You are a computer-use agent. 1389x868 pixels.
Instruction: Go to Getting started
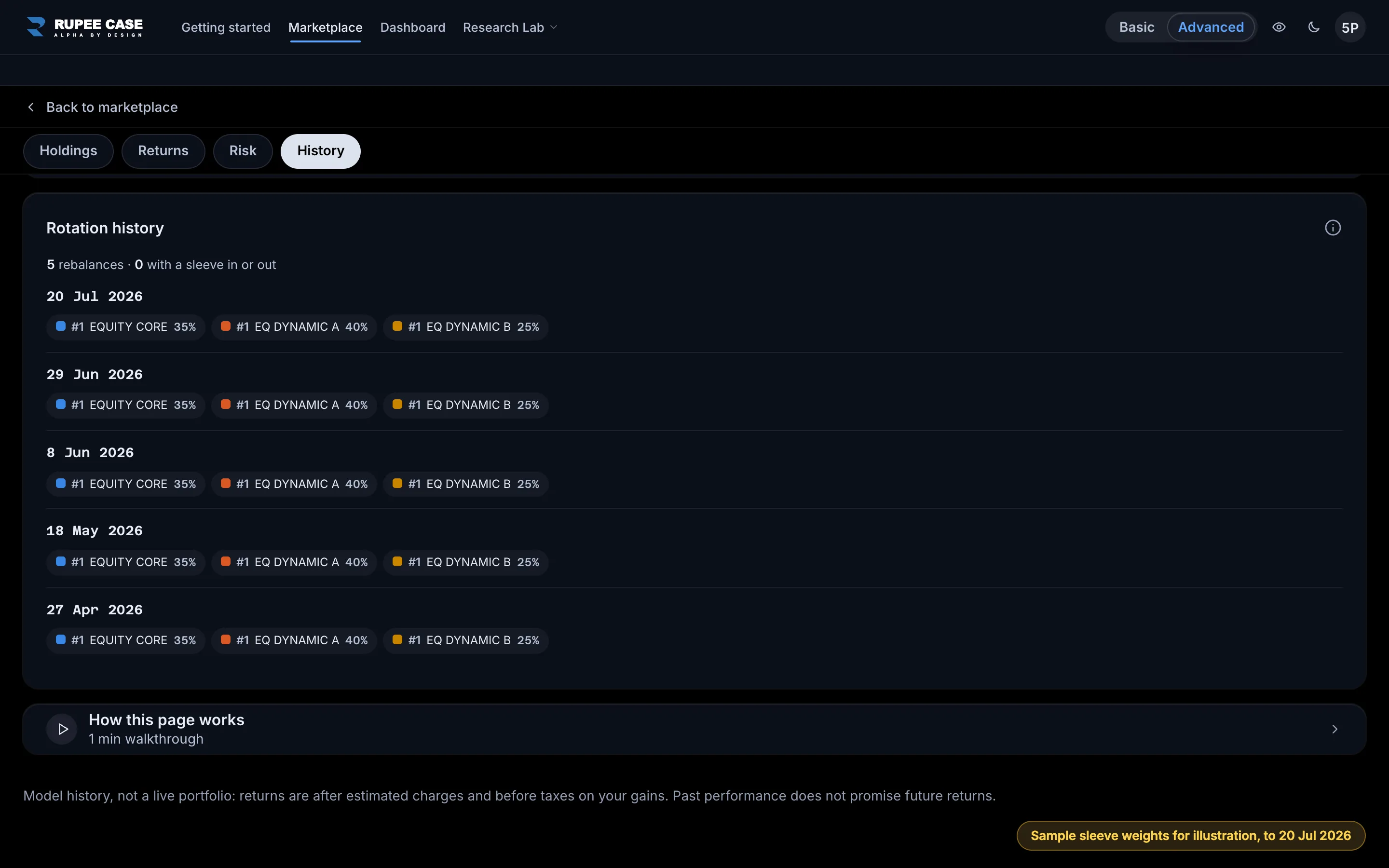click(x=226, y=27)
